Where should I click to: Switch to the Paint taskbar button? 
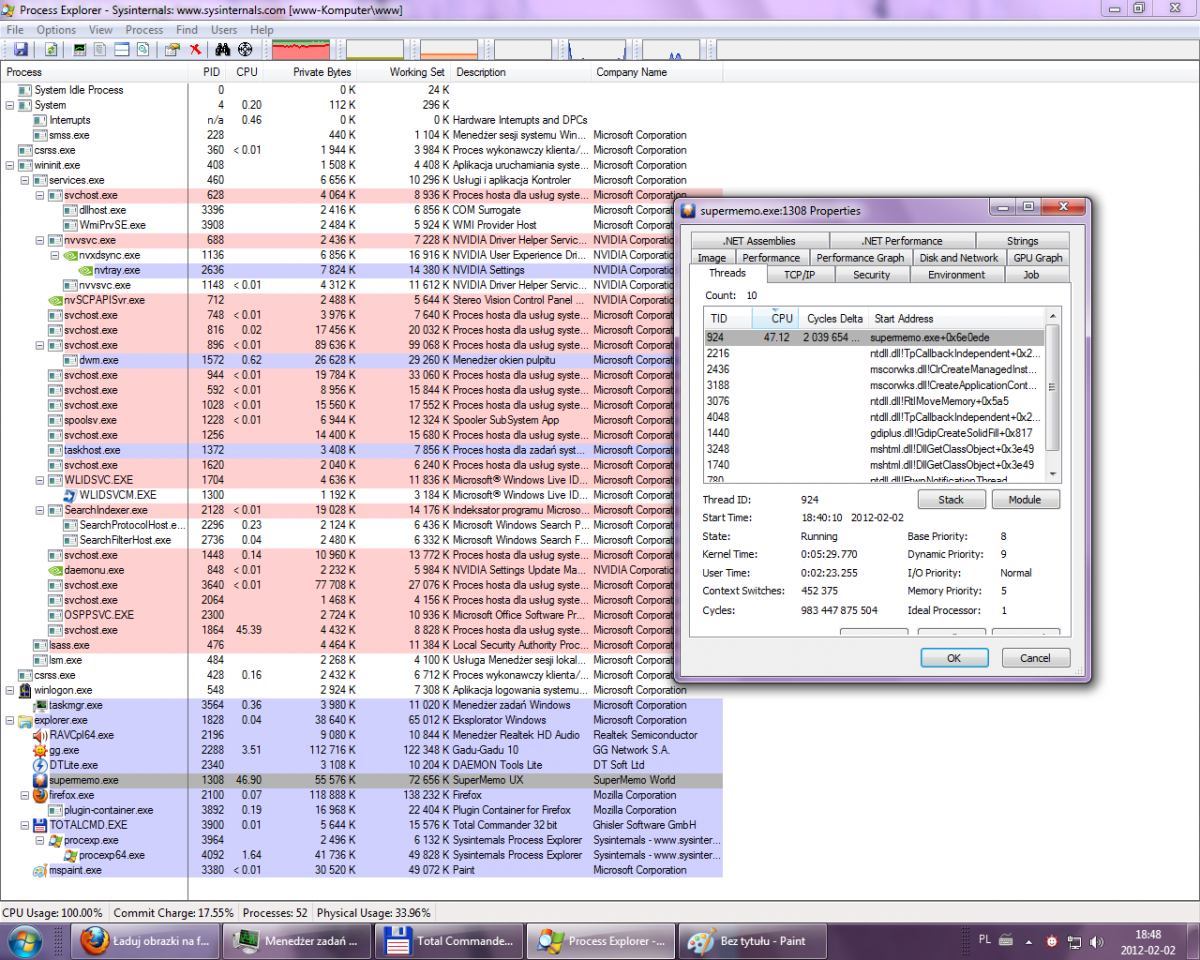(x=754, y=940)
